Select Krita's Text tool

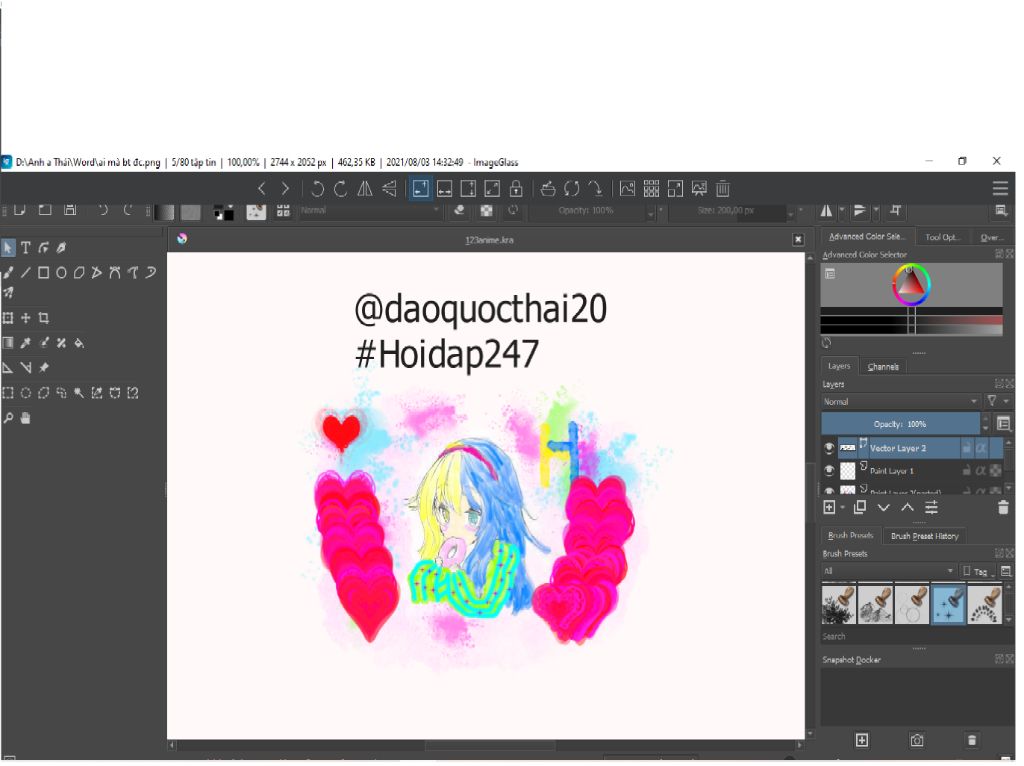point(25,248)
